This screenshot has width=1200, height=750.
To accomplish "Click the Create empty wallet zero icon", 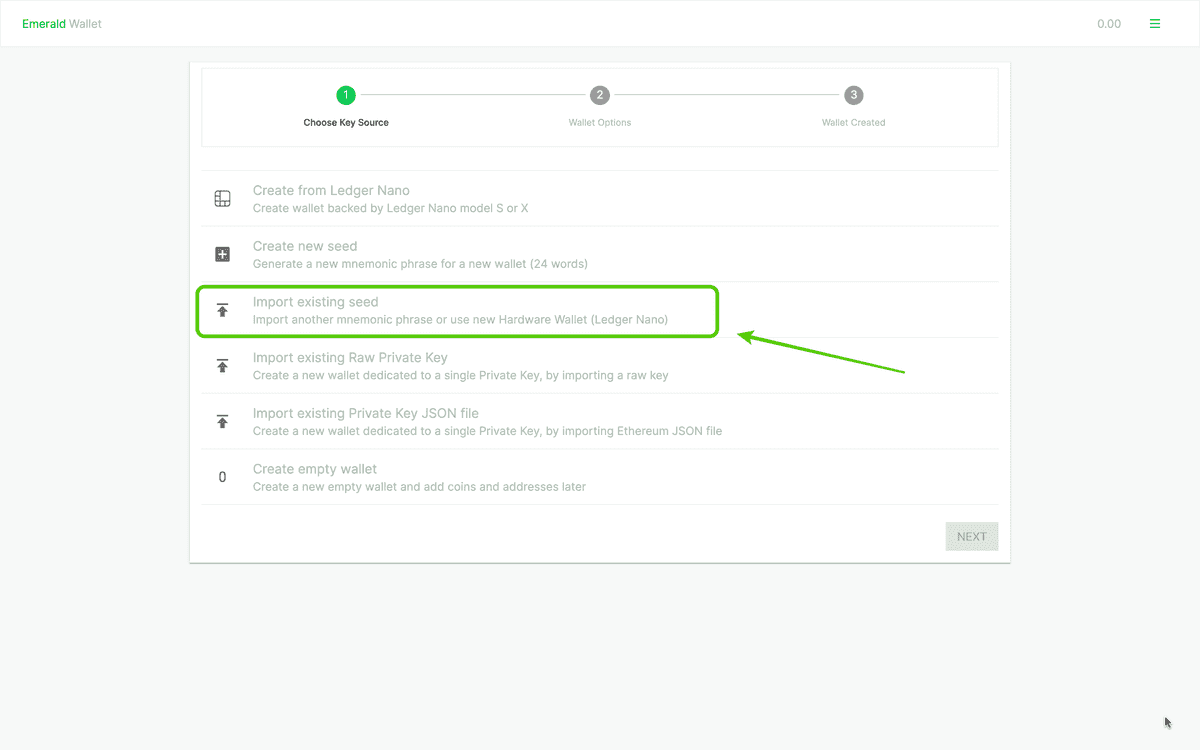I will tap(222, 477).
